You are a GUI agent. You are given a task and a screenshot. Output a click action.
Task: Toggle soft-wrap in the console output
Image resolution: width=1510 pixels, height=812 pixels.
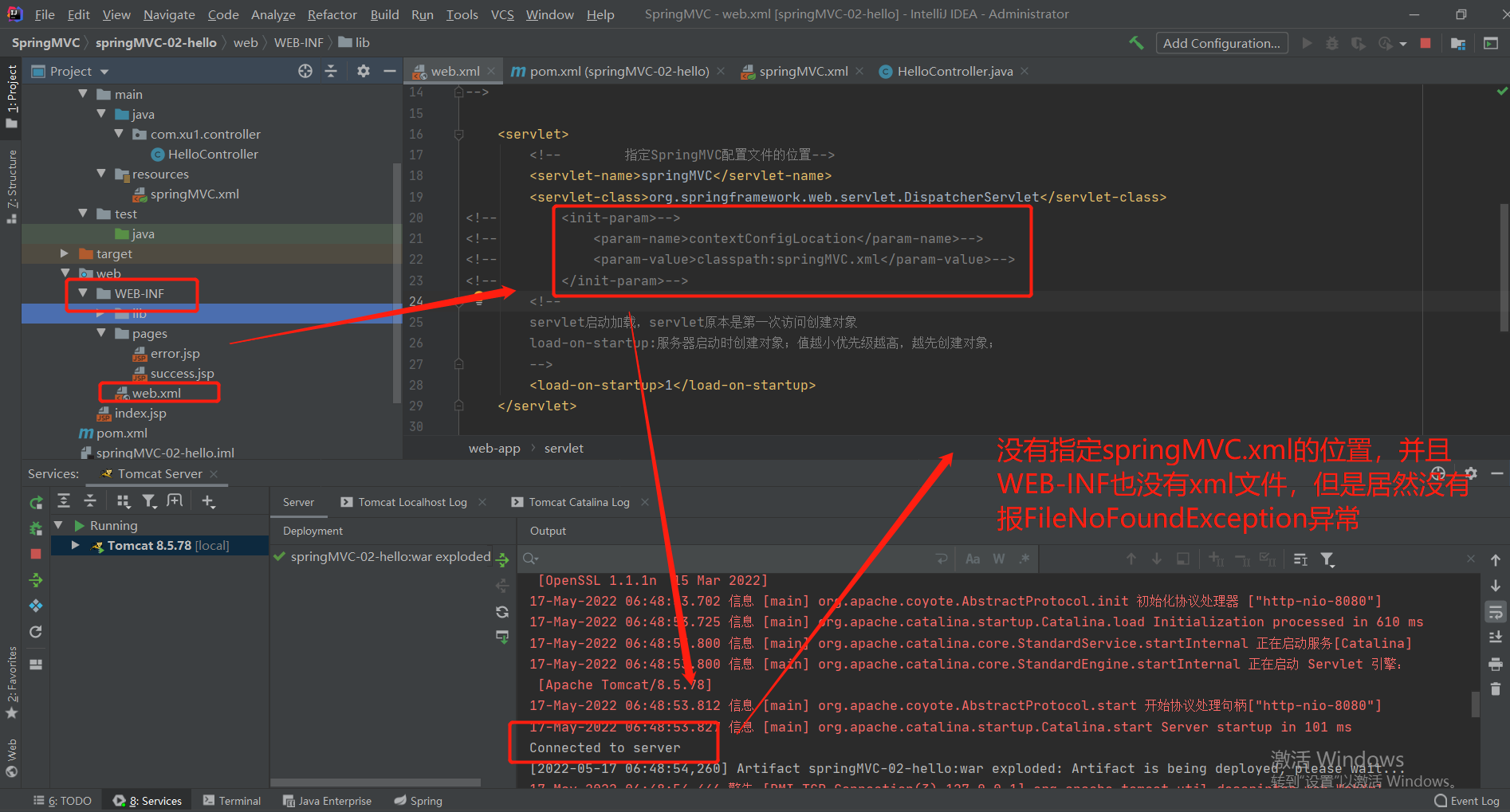tap(1496, 612)
